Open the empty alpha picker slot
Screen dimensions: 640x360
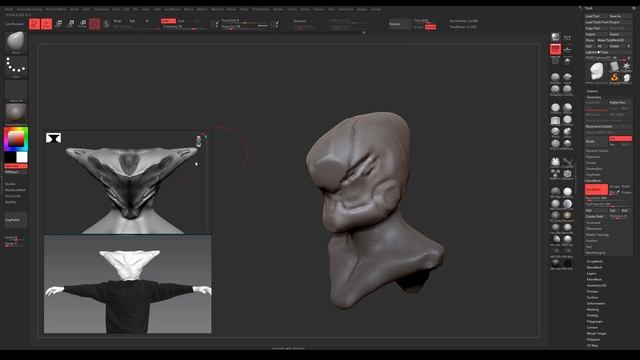pos(16,90)
